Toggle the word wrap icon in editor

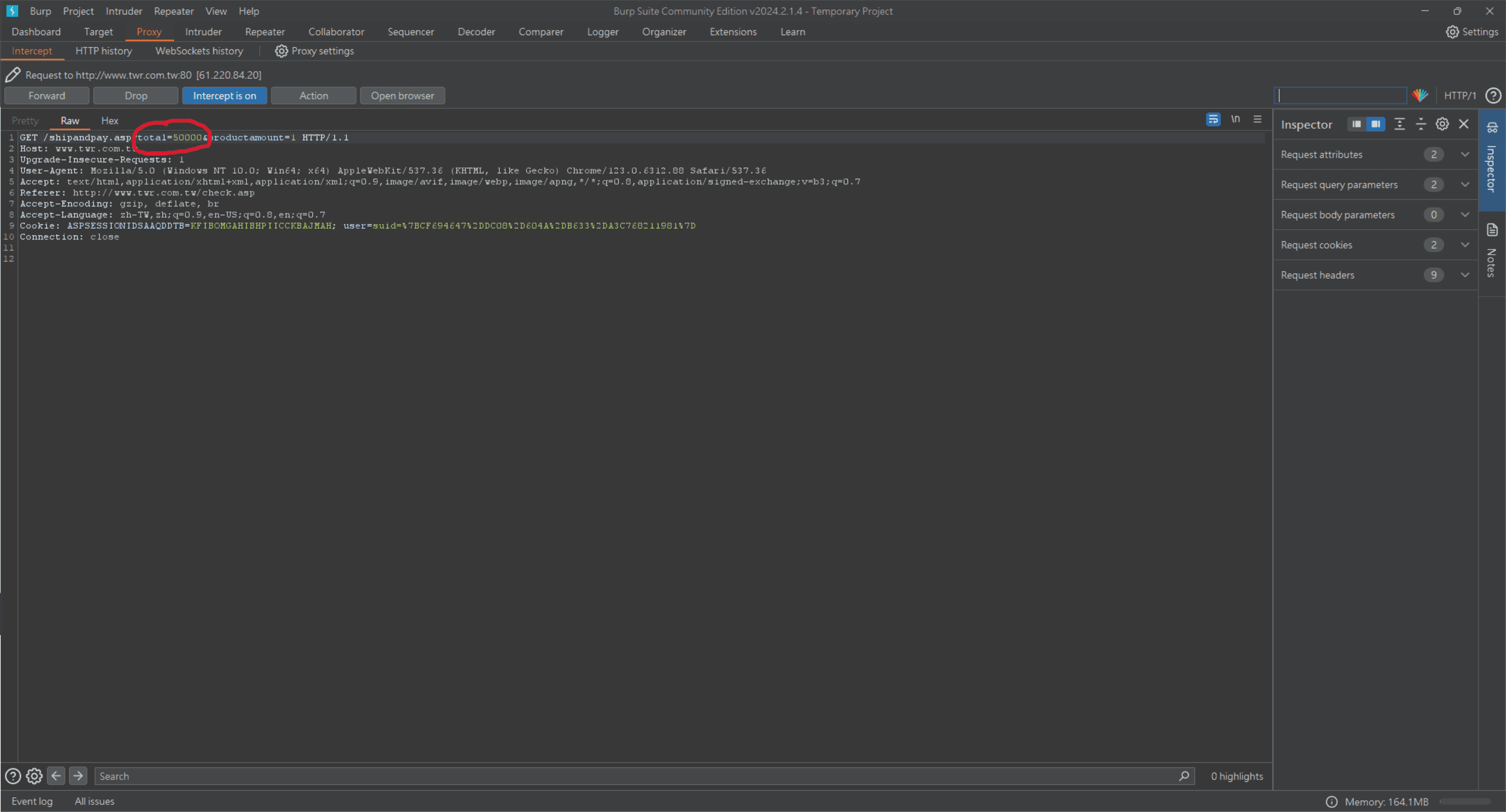tap(1213, 119)
